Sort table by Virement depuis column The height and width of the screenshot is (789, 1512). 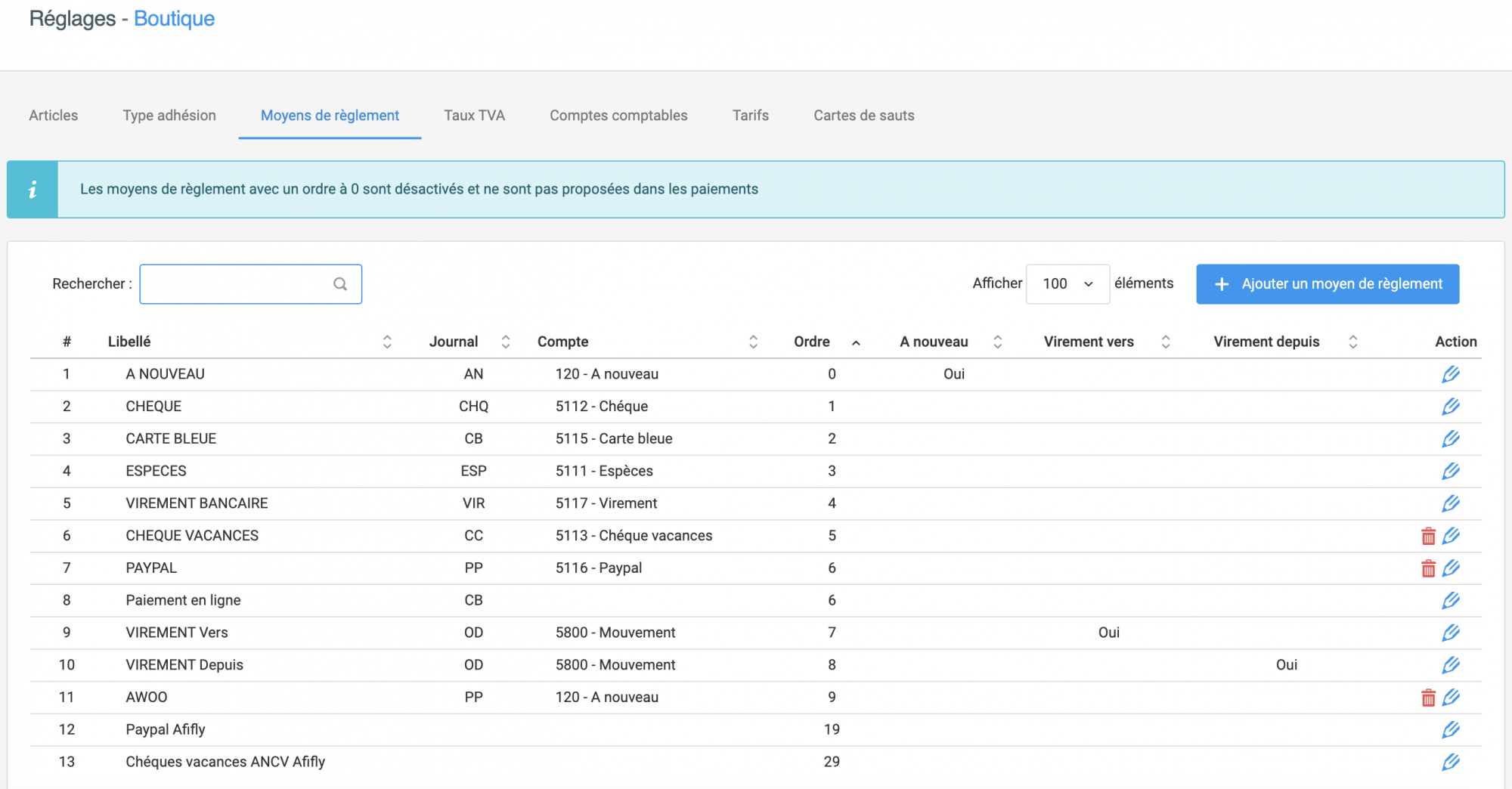(1352, 342)
